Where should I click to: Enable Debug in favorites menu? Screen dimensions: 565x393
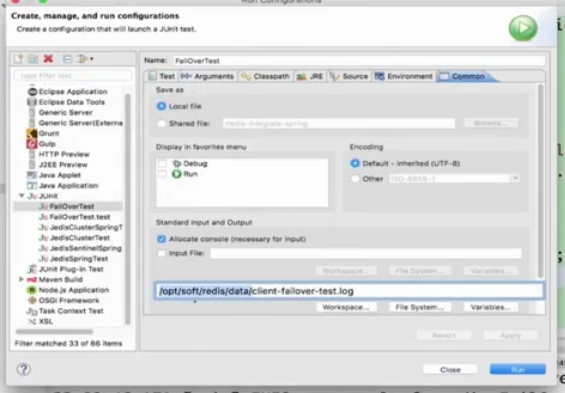(162, 164)
